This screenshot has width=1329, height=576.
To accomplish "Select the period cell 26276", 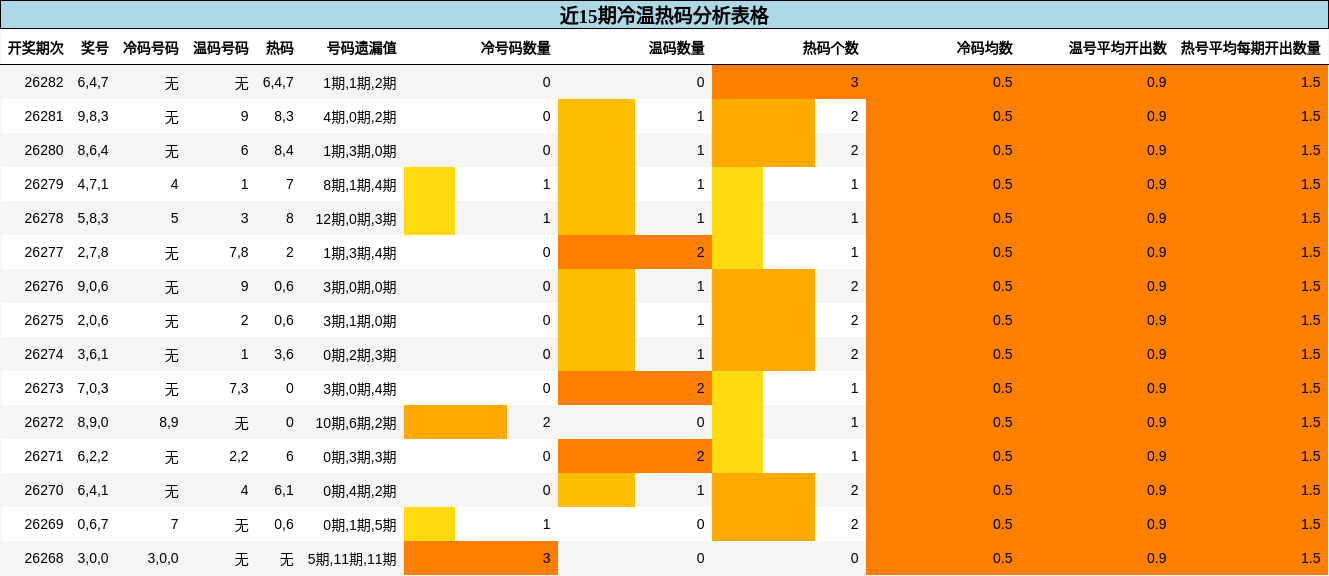I will (44, 286).
